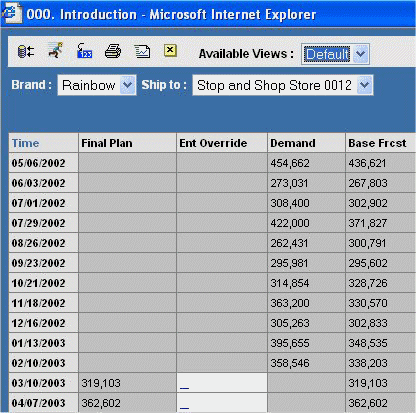416x413 pixels.
Task: Select the Final Plan column header
Action: point(127,143)
